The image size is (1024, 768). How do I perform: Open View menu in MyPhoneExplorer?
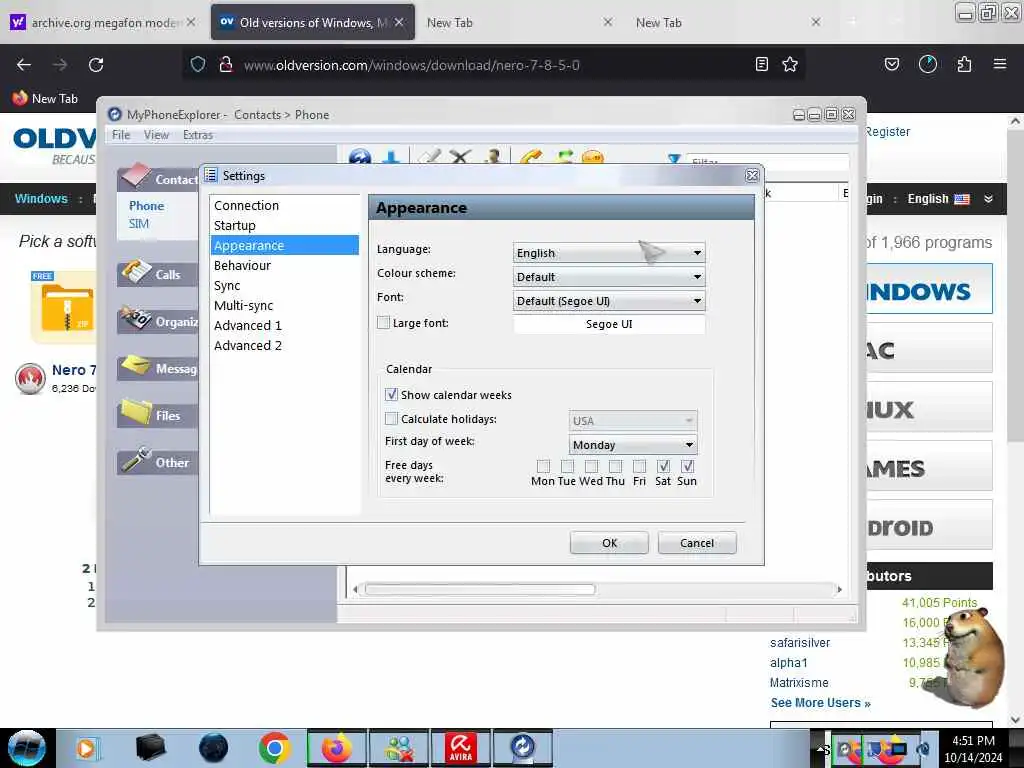156,135
